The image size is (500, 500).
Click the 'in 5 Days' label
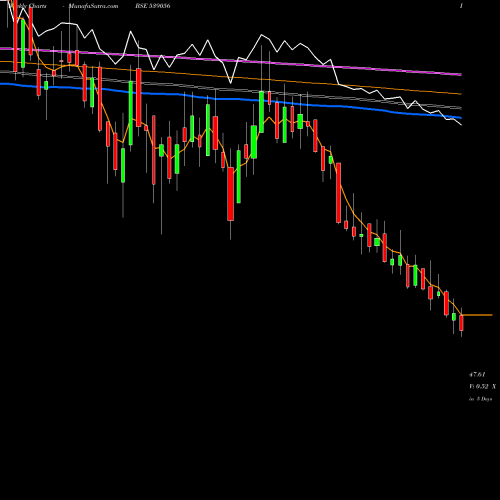coord(480,399)
